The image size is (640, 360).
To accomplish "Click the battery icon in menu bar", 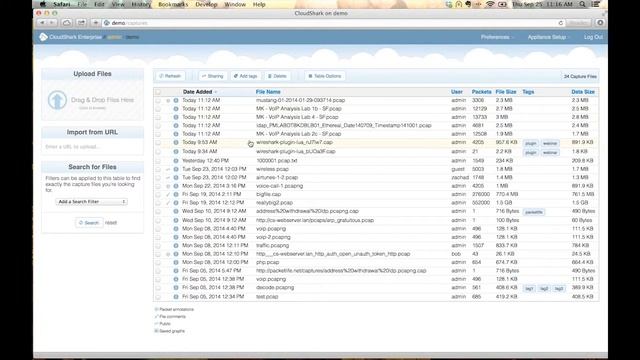I will click(502, 4).
